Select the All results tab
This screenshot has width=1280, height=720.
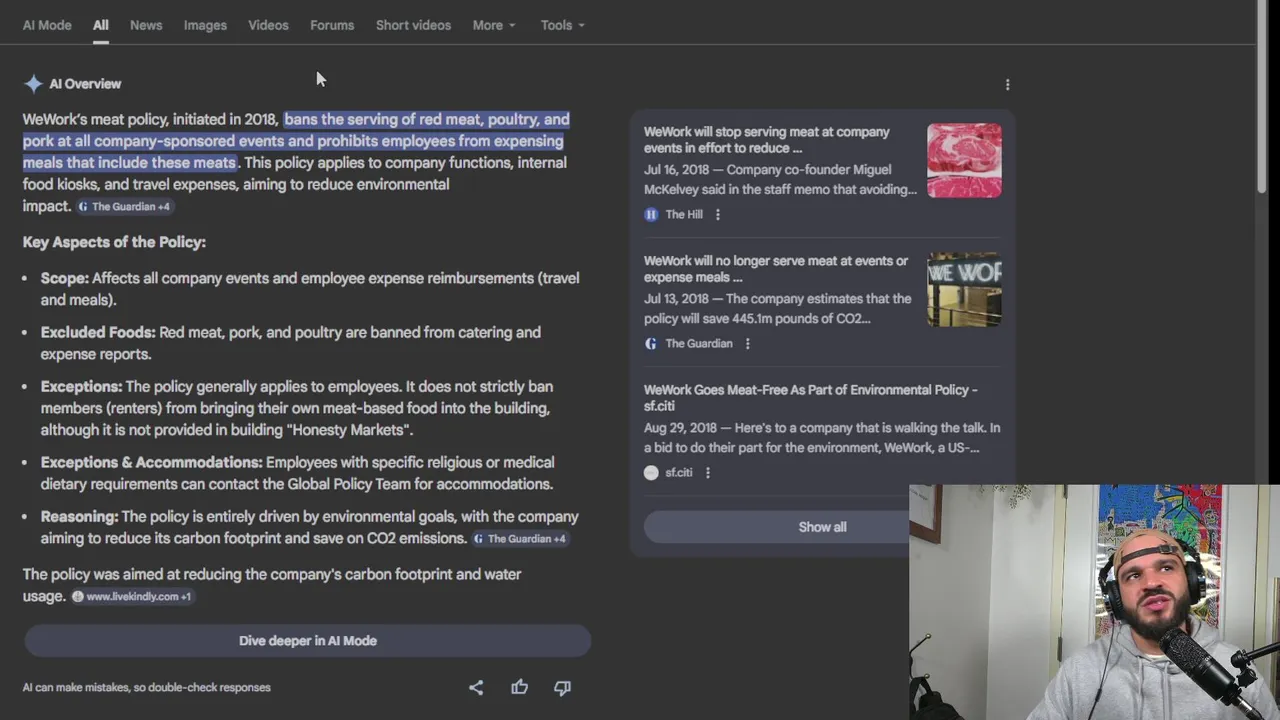click(101, 25)
